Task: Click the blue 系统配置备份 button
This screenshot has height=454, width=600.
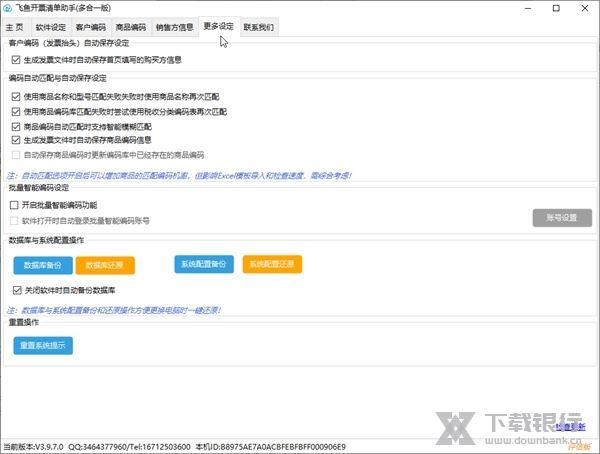Action: tap(204, 264)
